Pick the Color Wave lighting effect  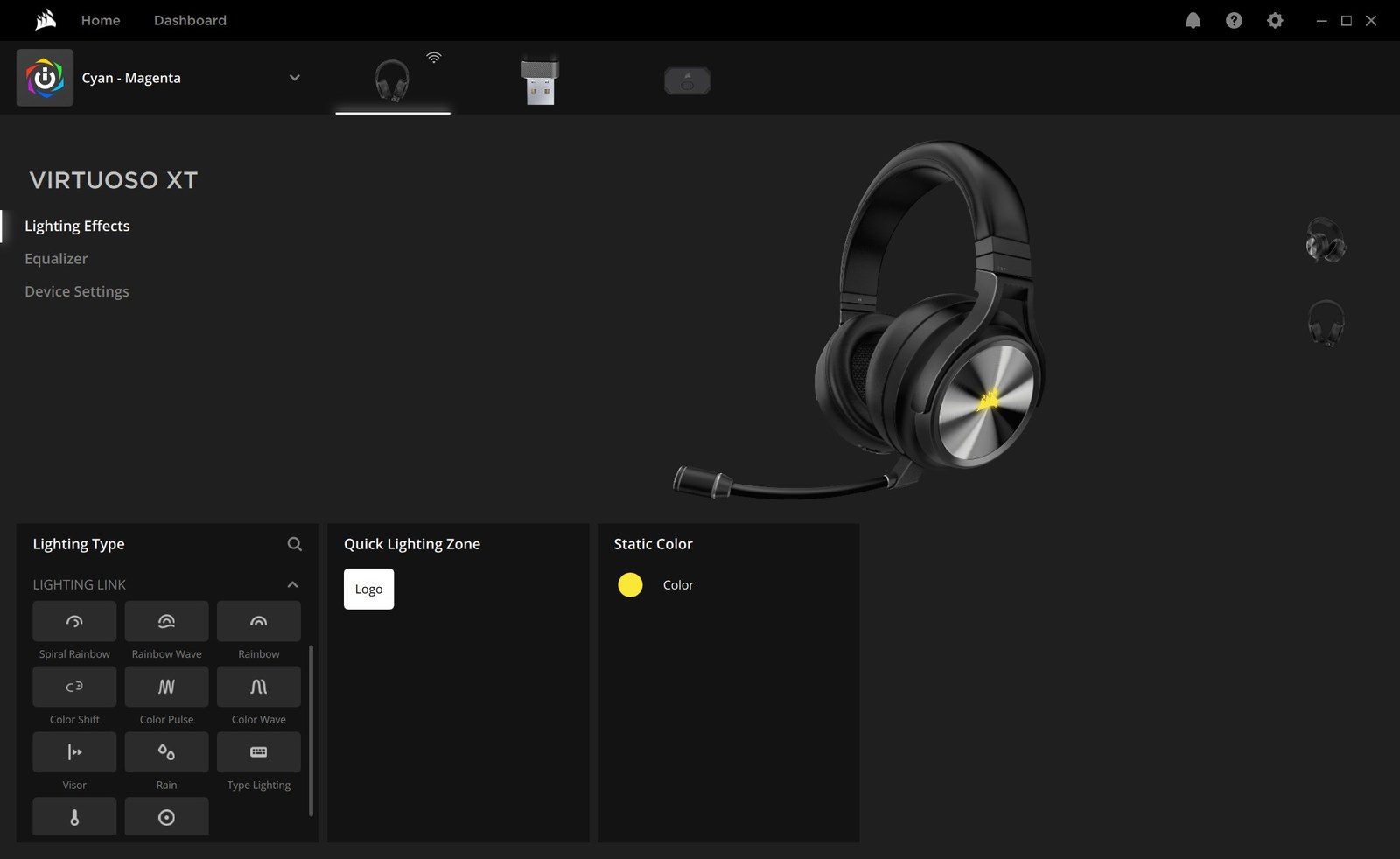coord(259,687)
